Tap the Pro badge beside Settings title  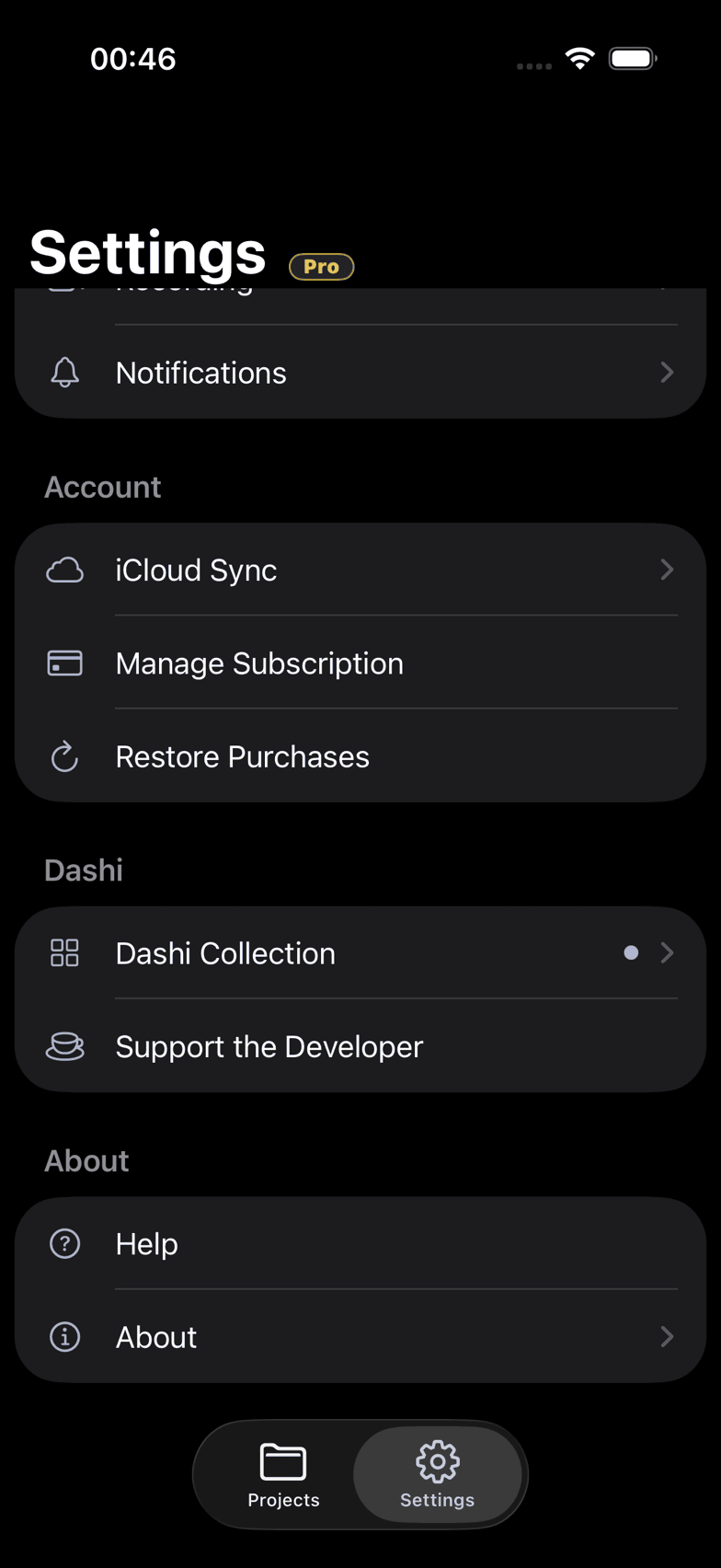322,266
